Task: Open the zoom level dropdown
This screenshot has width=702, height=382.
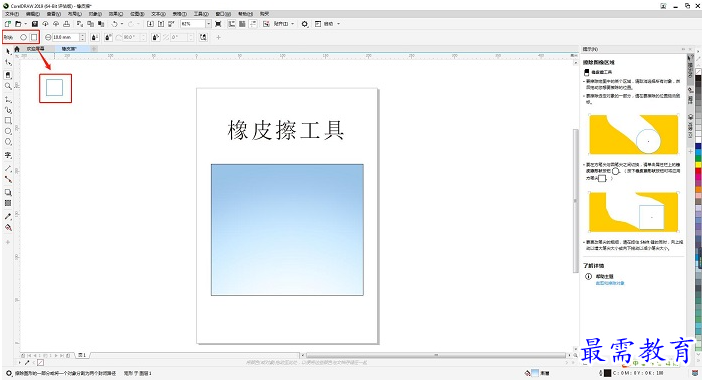Action: tap(208, 24)
